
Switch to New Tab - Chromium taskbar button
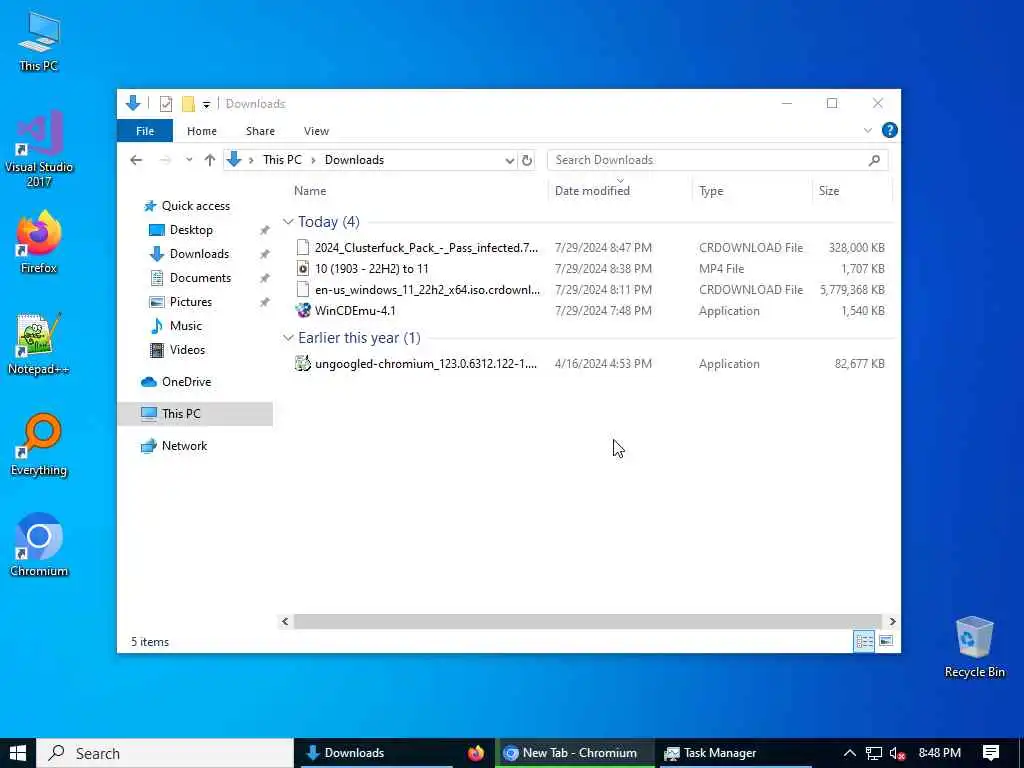point(574,753)
